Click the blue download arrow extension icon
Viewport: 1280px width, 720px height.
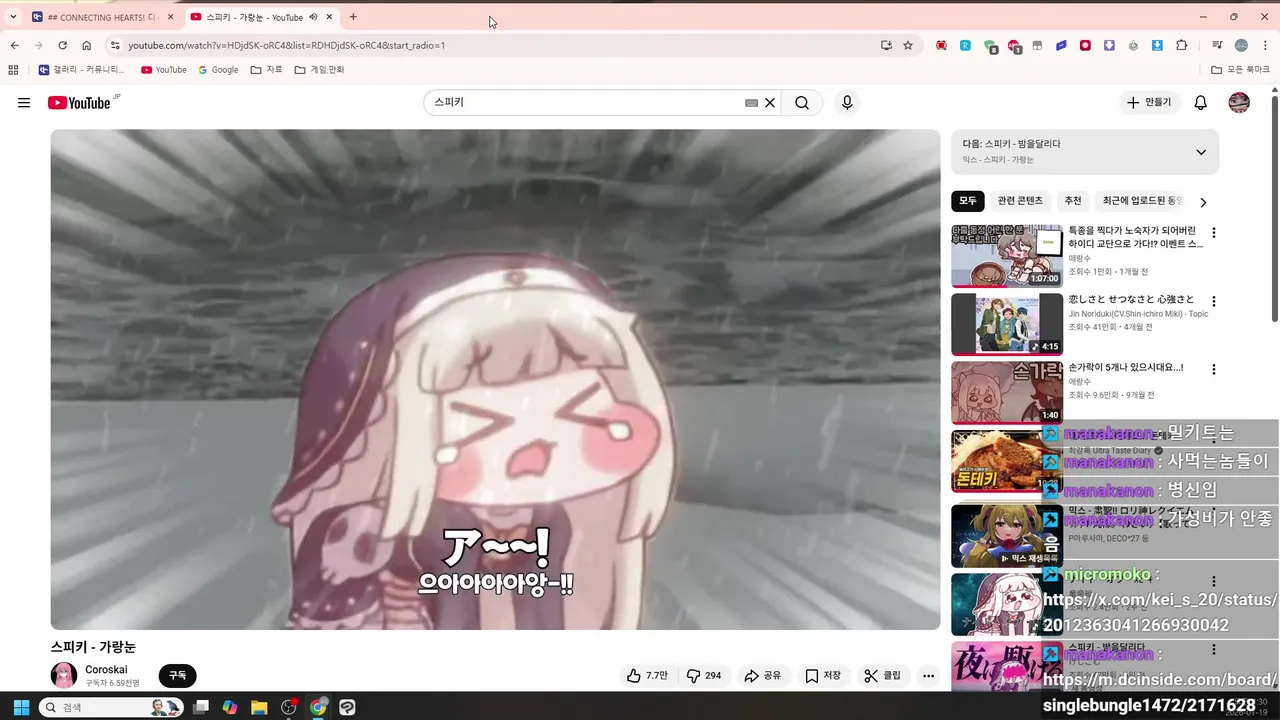coord(1157,45)
